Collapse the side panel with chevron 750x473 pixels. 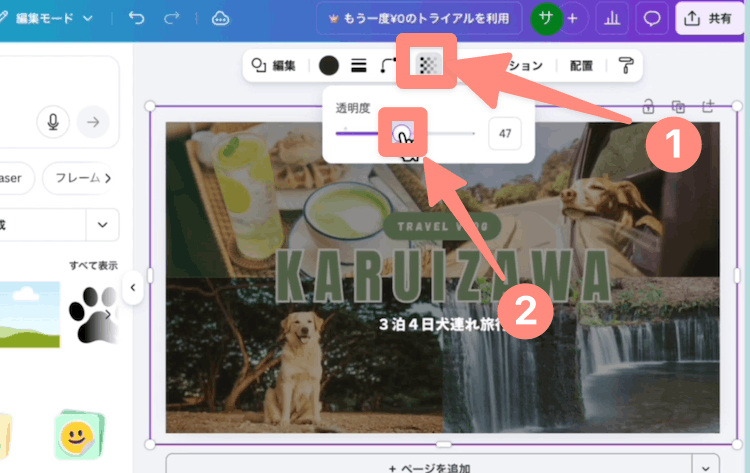[x=133, y=287]
